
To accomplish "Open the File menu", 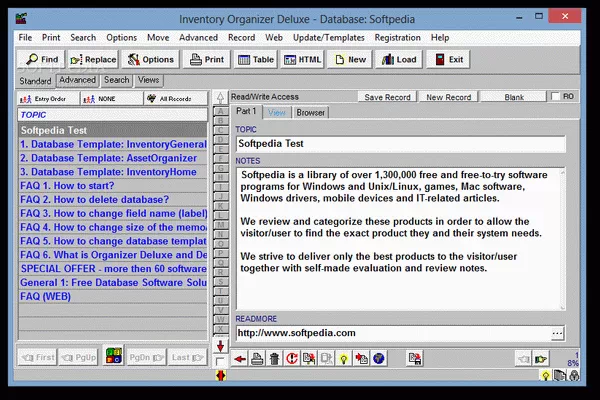I will [x=25, y=38].
